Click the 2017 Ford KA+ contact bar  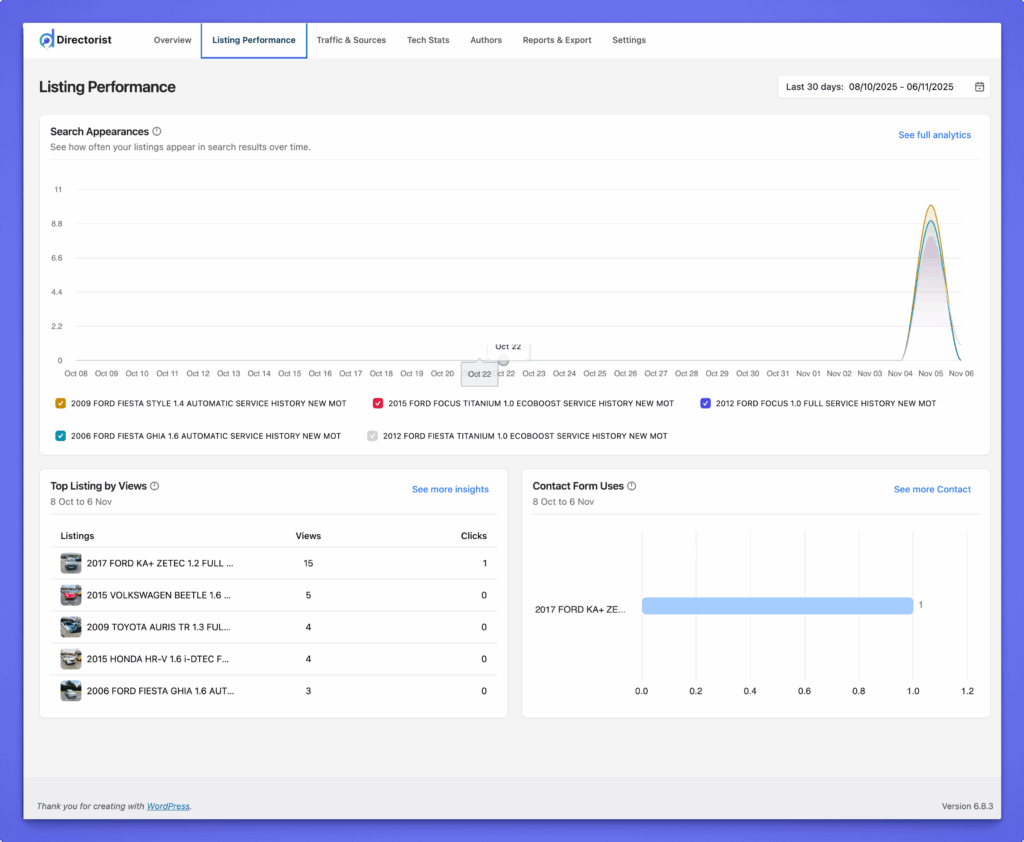777,606
